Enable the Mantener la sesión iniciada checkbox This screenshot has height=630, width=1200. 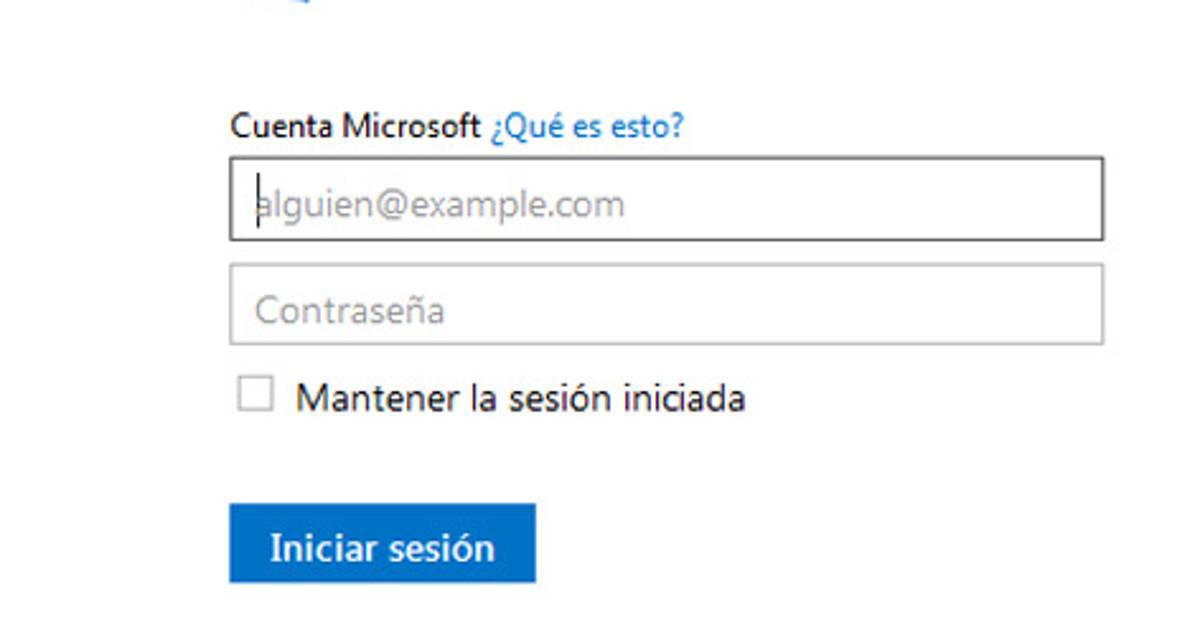point(255,394)
